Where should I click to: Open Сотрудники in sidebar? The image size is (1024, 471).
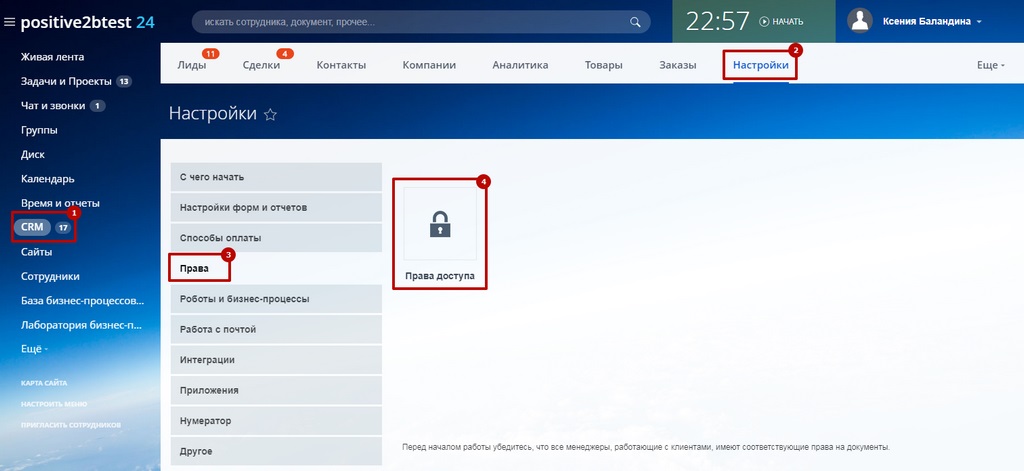pyautogui.click(x=50, y=276)
